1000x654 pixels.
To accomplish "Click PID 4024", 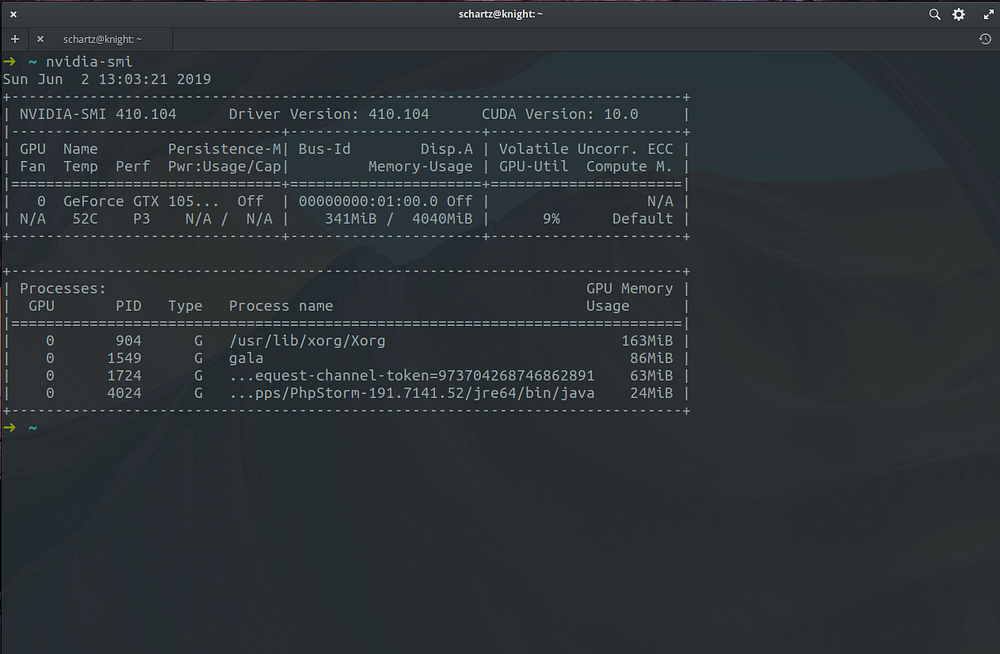I will click(x=124, y=393).
